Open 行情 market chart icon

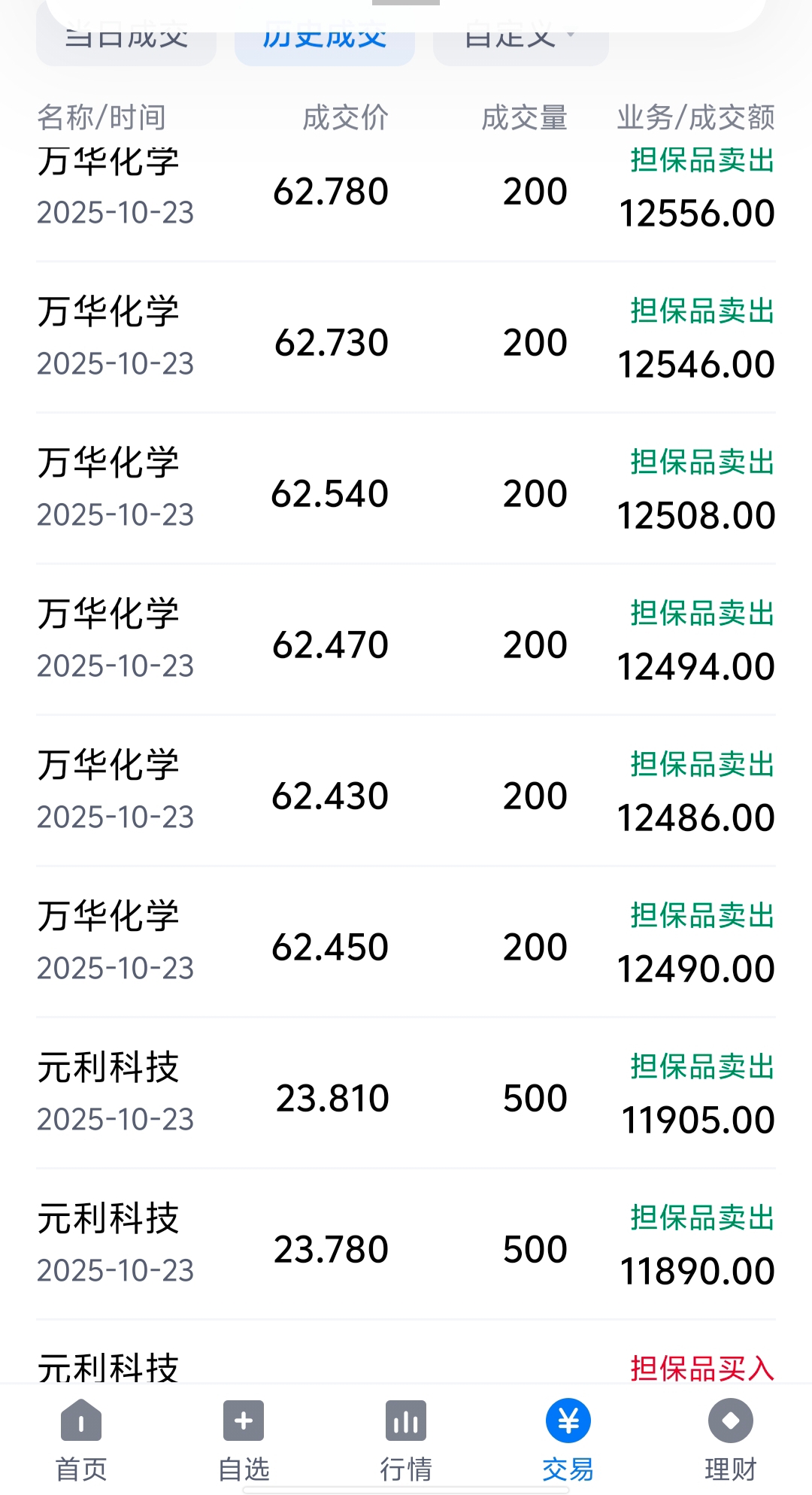click(x=406, y=1421)
